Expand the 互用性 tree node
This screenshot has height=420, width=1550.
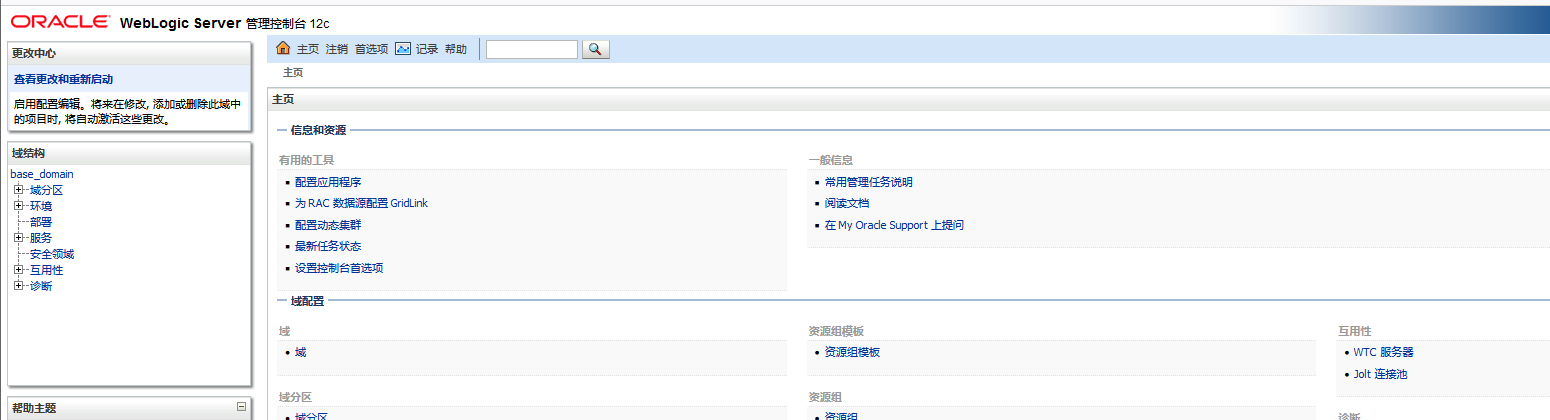coord(19,270)
